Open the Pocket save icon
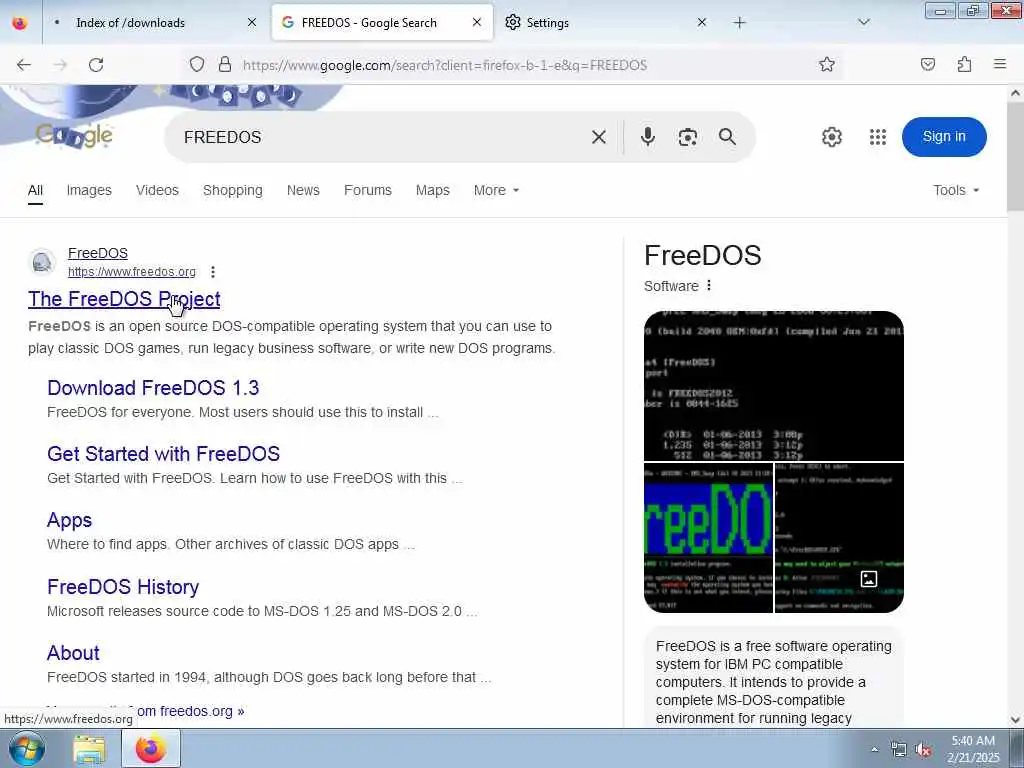 coord(928,64)
